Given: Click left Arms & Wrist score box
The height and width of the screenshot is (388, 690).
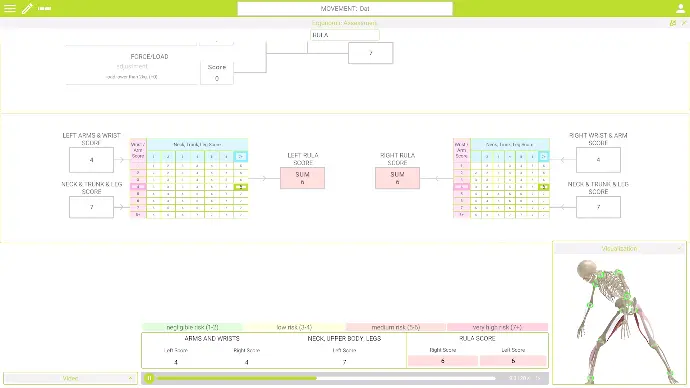Looking at the screenshot, I should (x=92, y=160).
